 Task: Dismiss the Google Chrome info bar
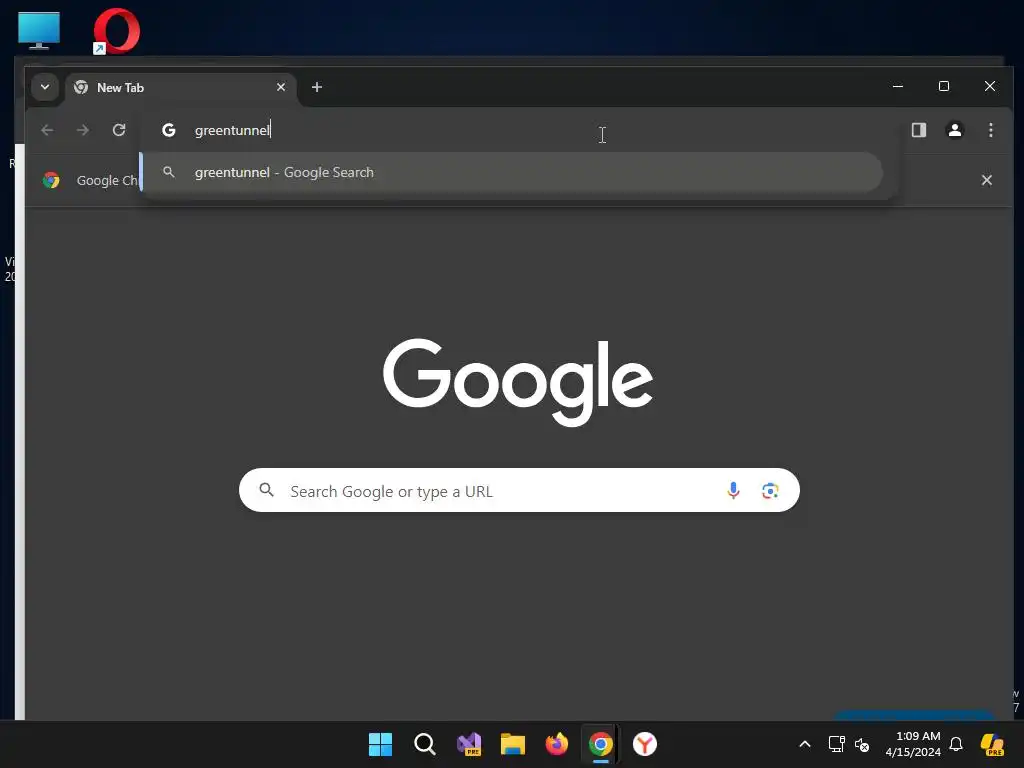tap(987, 180)
